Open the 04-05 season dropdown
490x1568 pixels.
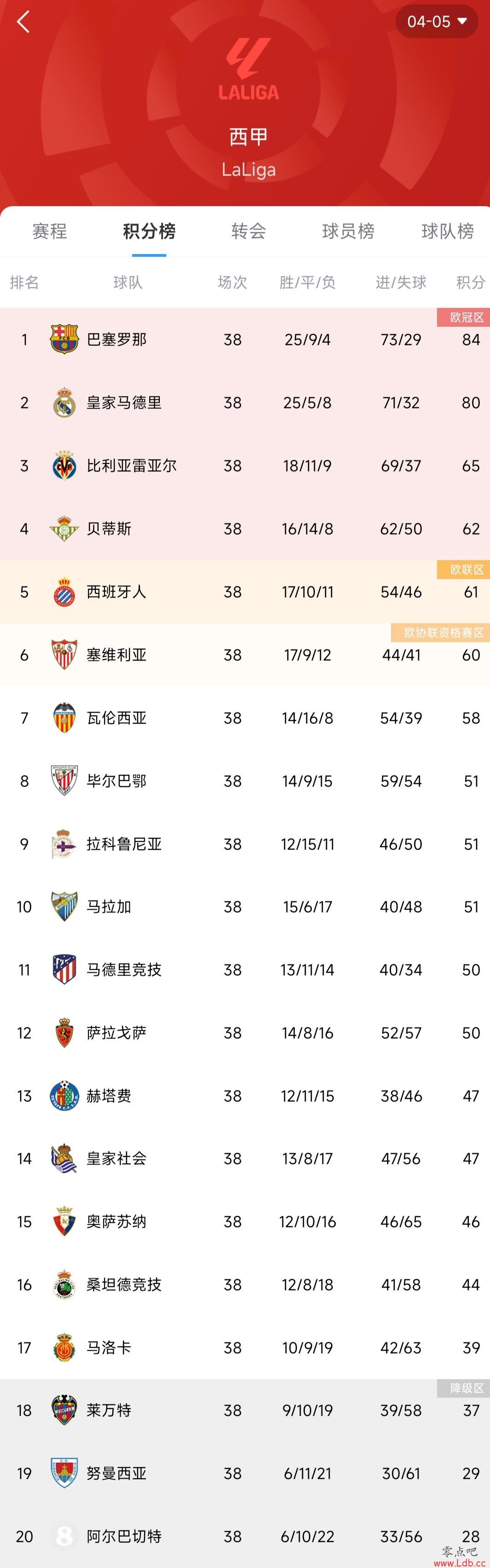tap(437, 22)
